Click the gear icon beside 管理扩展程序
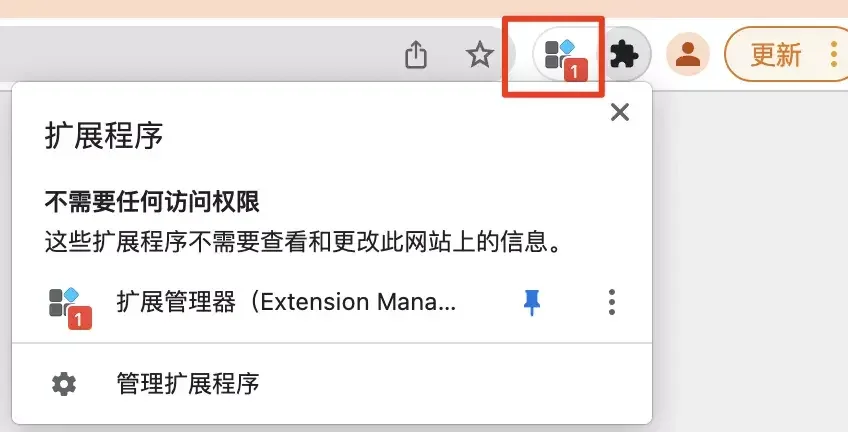Viewport: 848px width, 432px height. click(x=64, y=384)
